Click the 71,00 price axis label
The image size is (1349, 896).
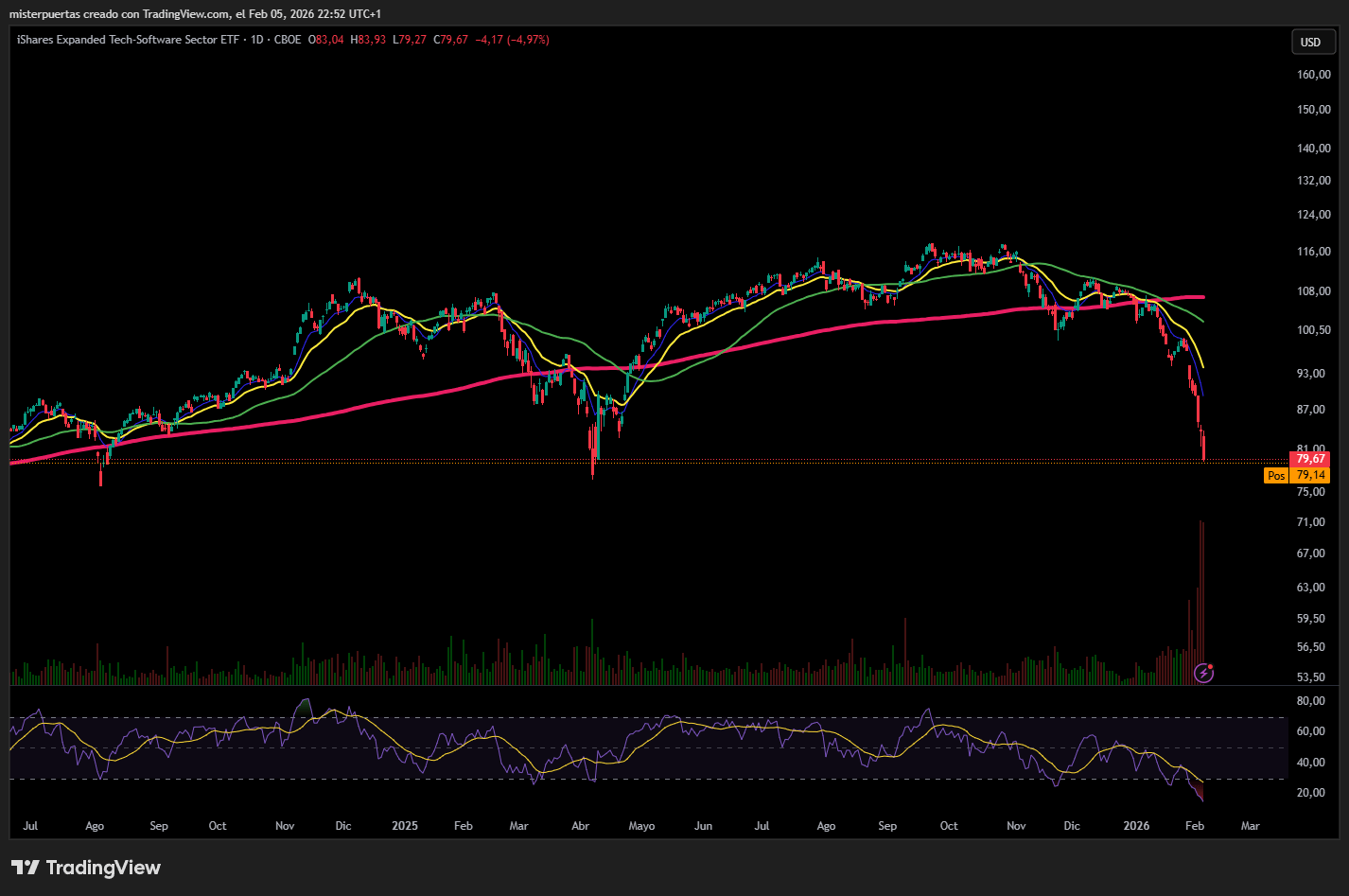pos(1311,522)
